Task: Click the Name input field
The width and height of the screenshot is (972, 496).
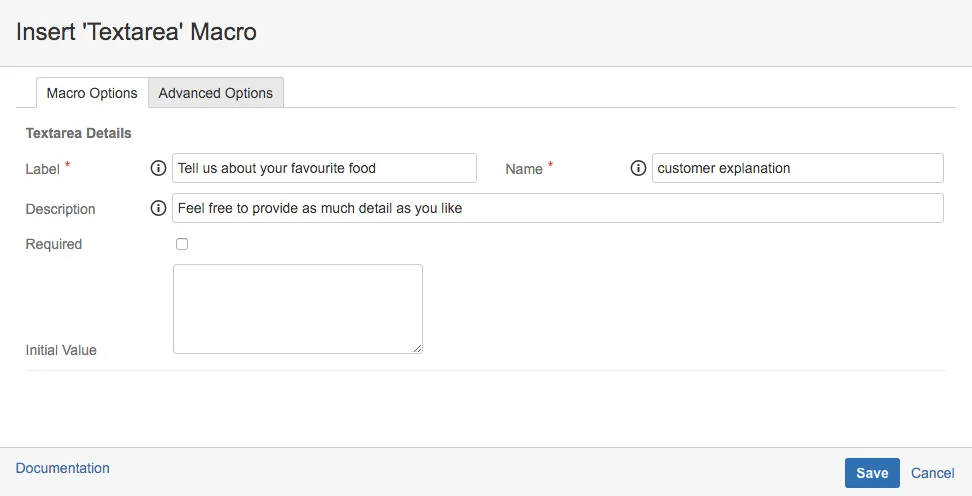Action: [798, 168]
